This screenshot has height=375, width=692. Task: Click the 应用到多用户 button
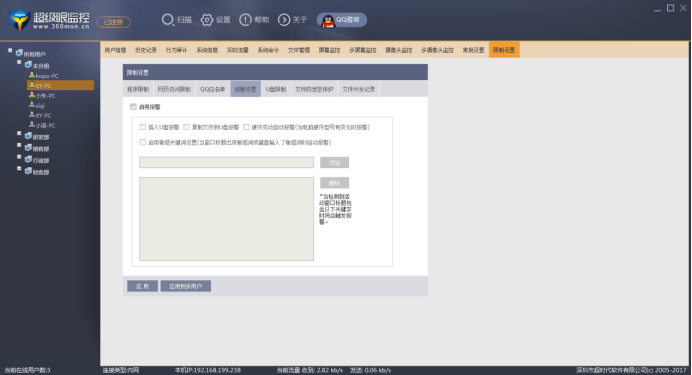(186, 286)
